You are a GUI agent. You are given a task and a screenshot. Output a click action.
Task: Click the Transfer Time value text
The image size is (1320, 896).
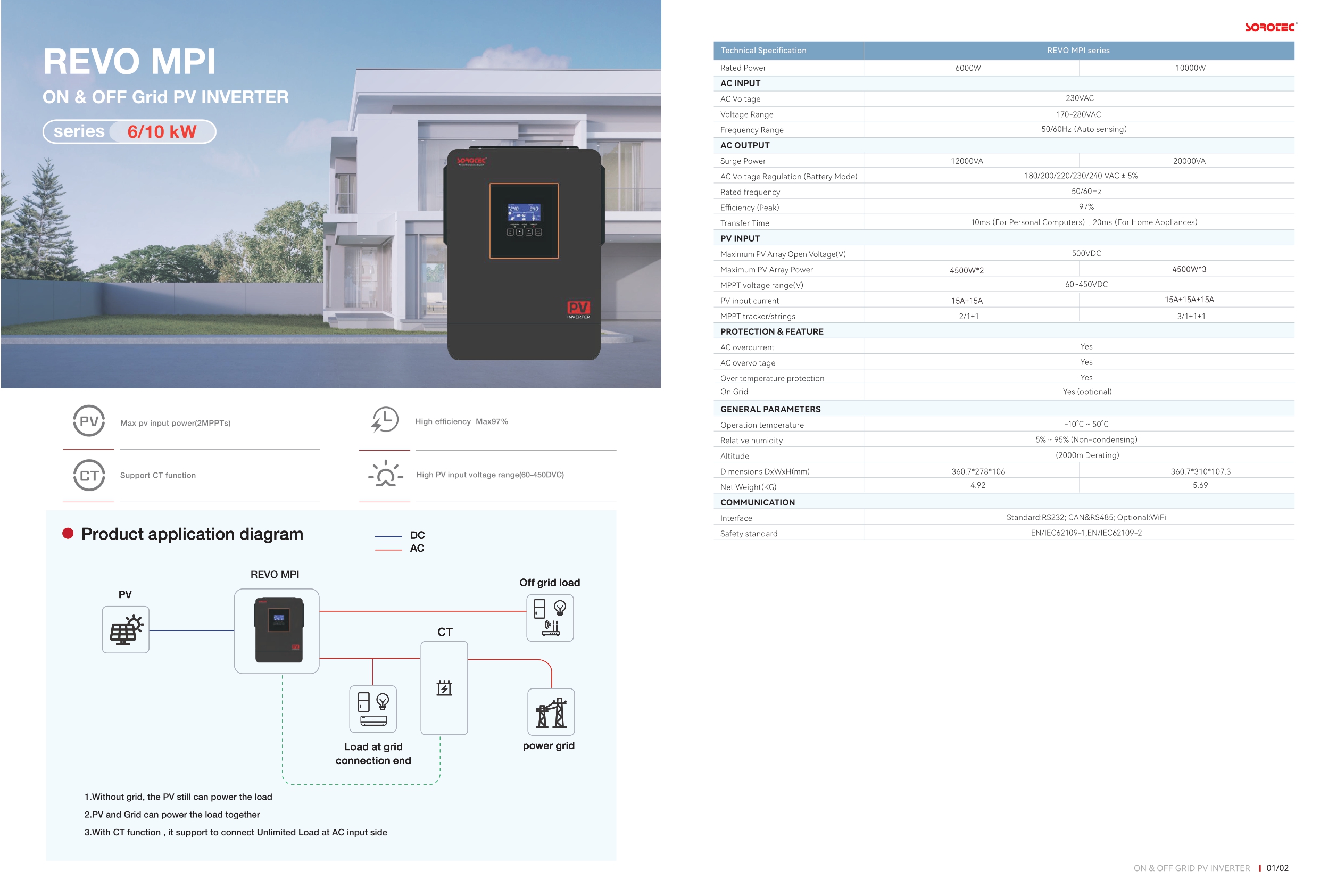click(x=1084, y=222)
